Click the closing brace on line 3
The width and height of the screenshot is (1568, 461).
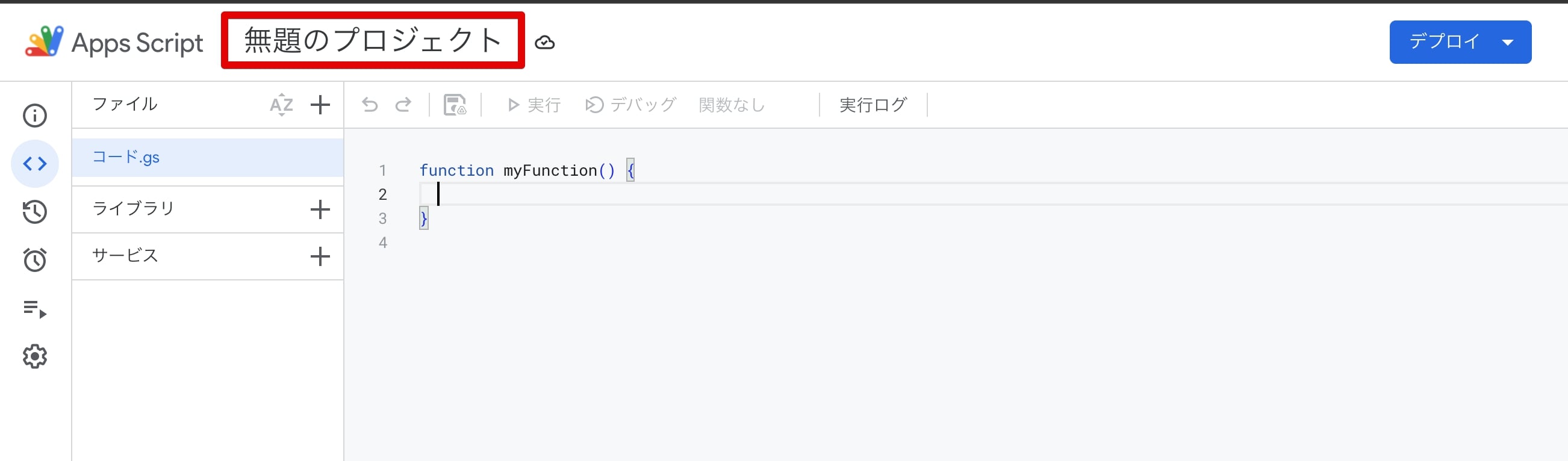424,218
